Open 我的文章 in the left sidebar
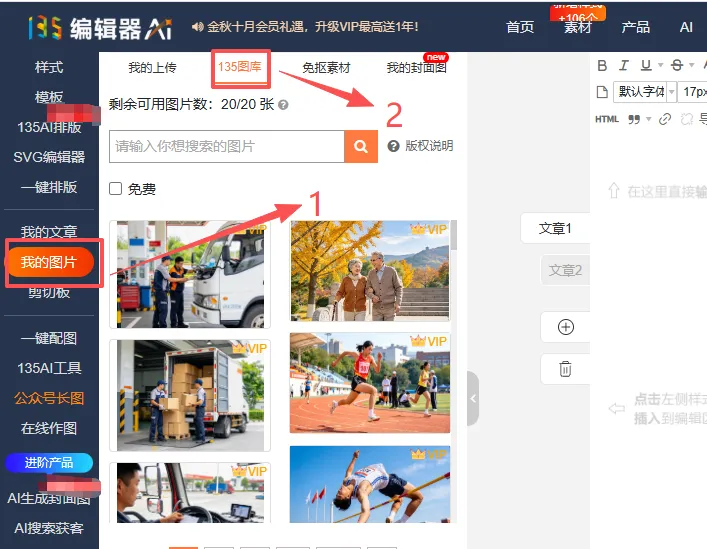The height and width of the screenshot is (549, 707). (x=49, y=232)
